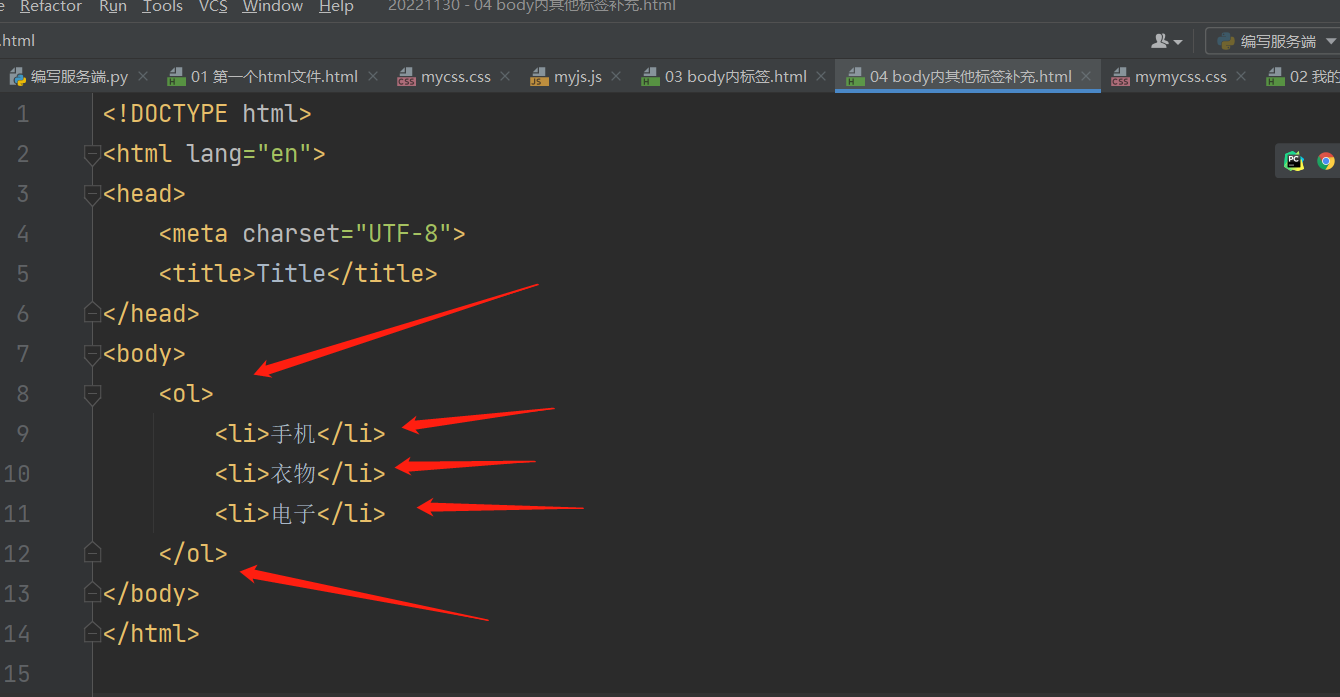Click the HTML file icon on 03 body内标签.html tab

click(x=650, y=76)
